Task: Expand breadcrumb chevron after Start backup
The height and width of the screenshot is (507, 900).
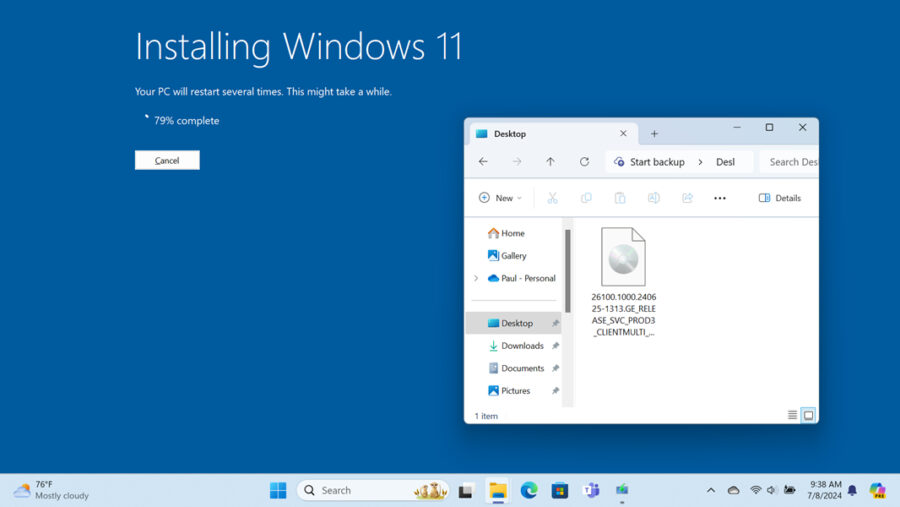Action: [700, 162]
